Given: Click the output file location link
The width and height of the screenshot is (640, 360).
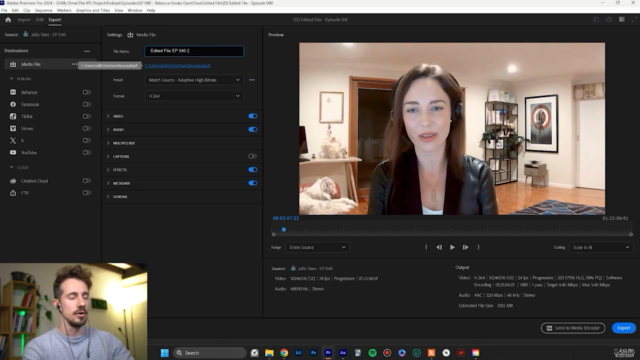Looking at the screenshot, I should click(178, 66).
